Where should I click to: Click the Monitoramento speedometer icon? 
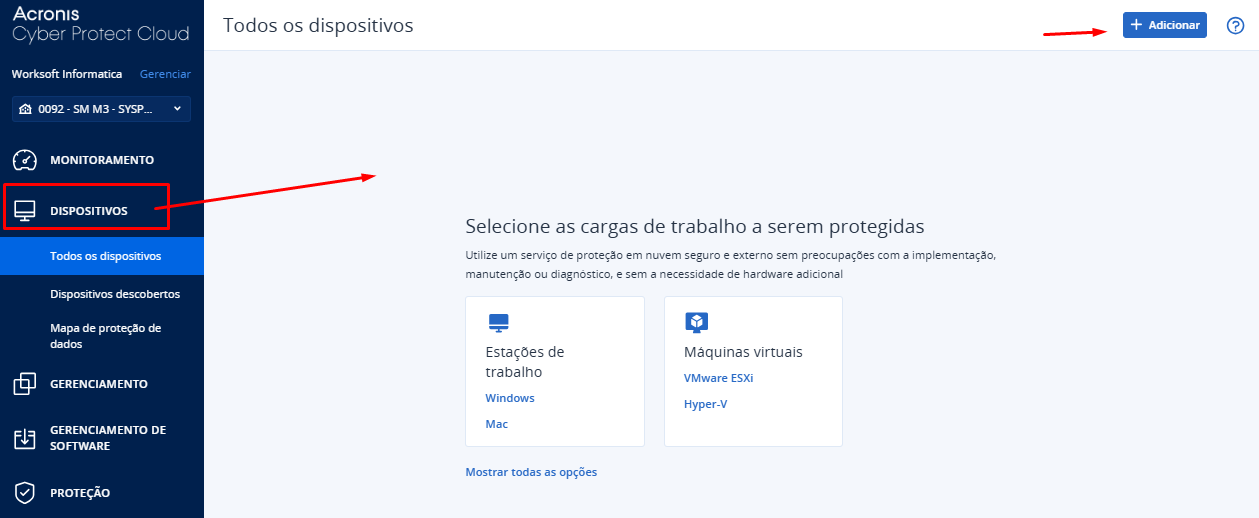tap(25, 160)
